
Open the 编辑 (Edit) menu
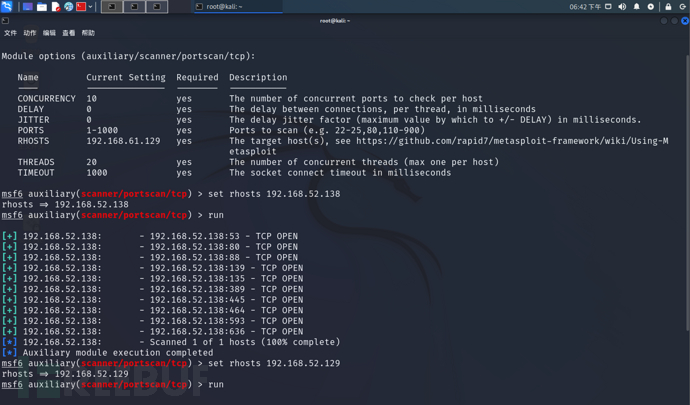[49, 33]
